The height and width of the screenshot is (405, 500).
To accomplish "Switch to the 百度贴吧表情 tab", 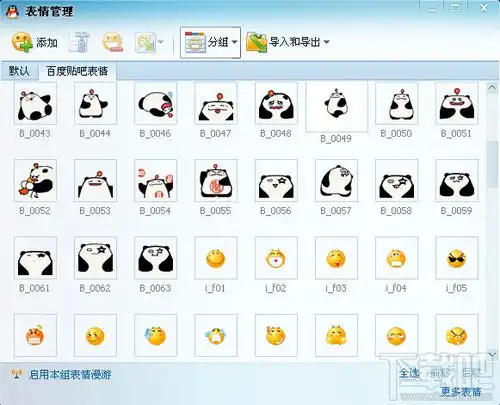I will [x=77, y=71].
